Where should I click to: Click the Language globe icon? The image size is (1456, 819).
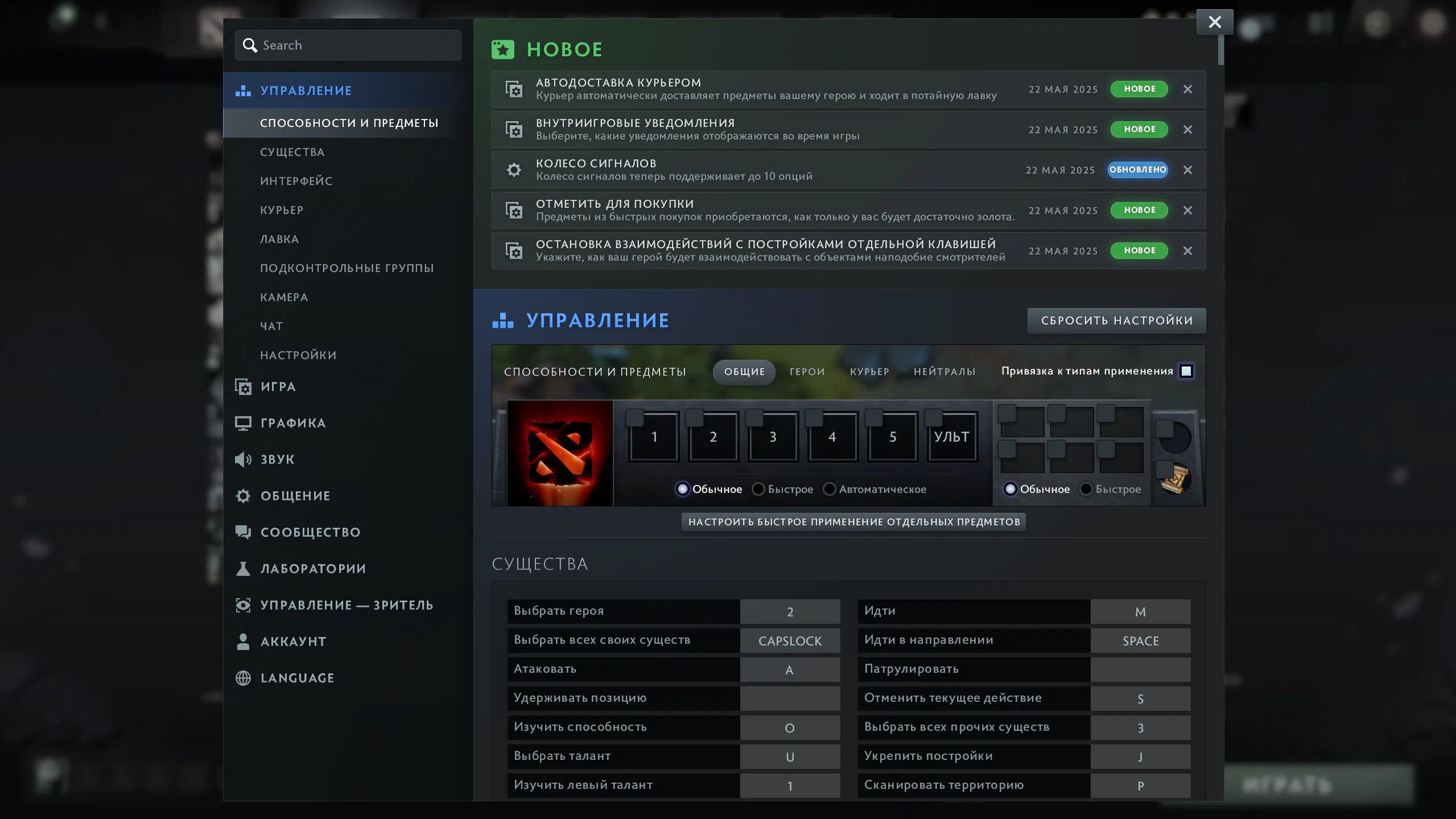point(243,678)
